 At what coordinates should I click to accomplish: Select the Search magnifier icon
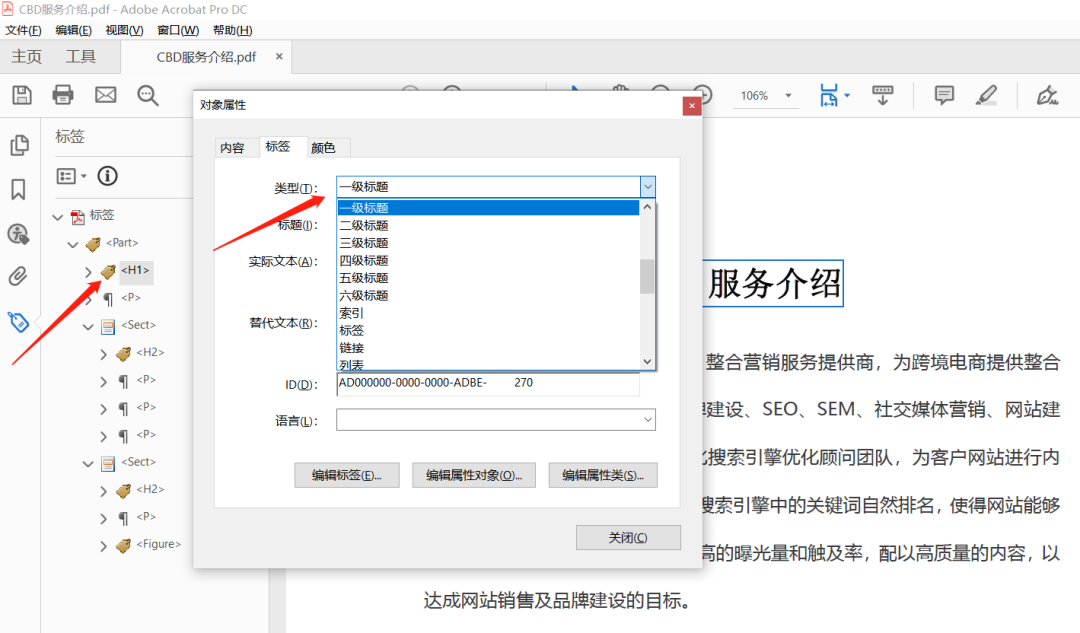[x=147, y=95]
